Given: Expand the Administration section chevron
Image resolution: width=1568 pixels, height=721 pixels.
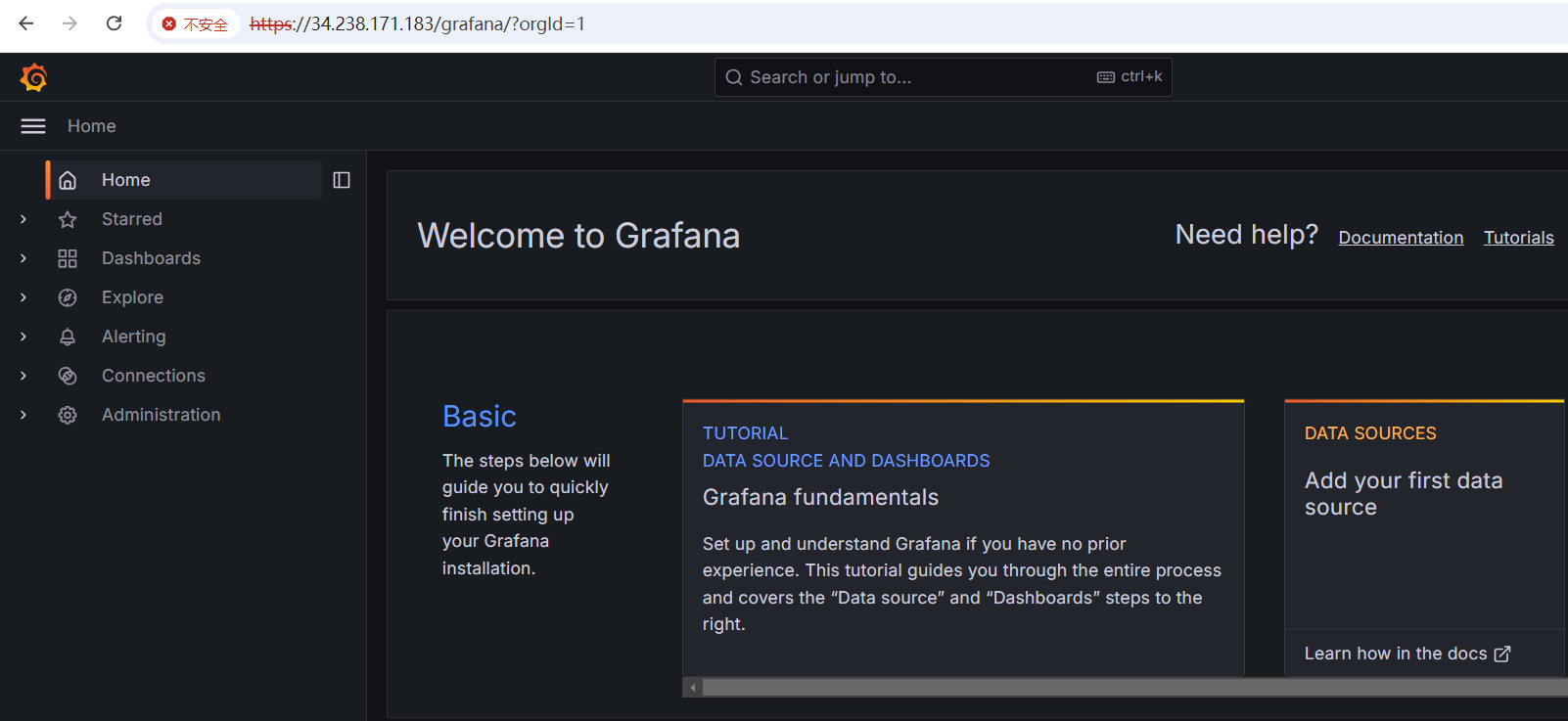Looking at the screenshot, I should click(23, 415).
